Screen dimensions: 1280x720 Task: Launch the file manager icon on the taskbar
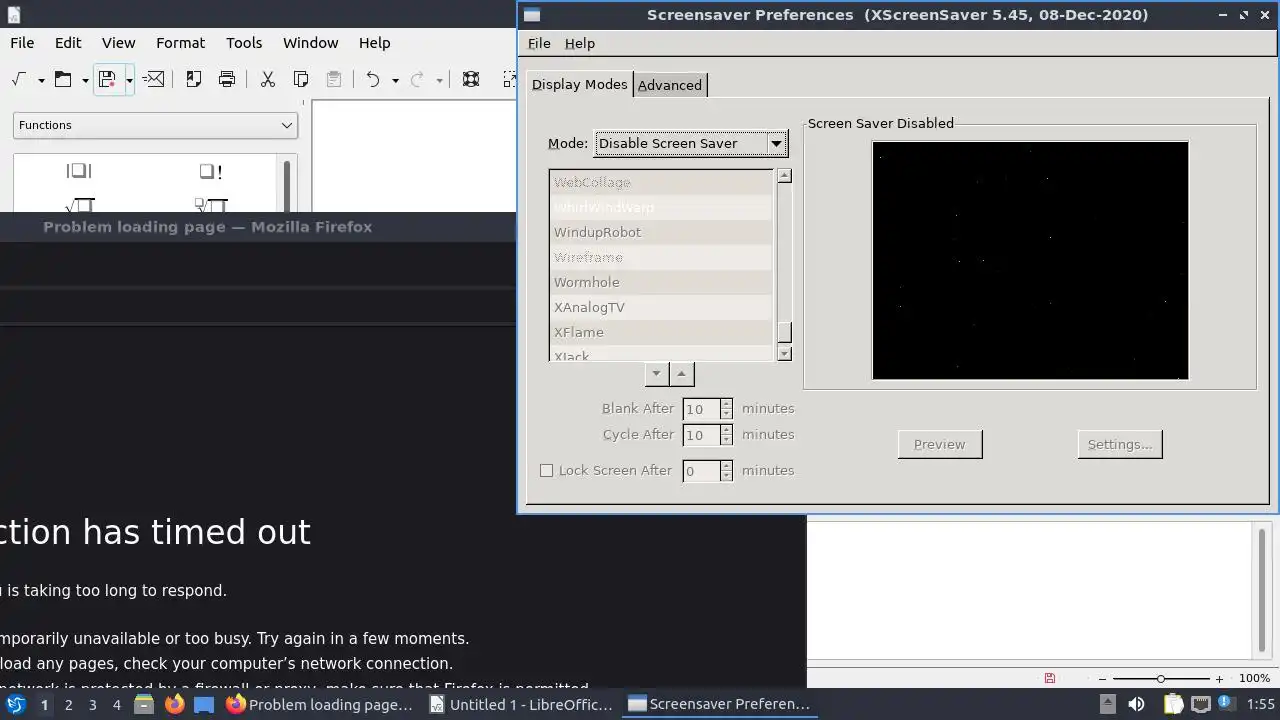pyautogui.click(x=143, y=704)
